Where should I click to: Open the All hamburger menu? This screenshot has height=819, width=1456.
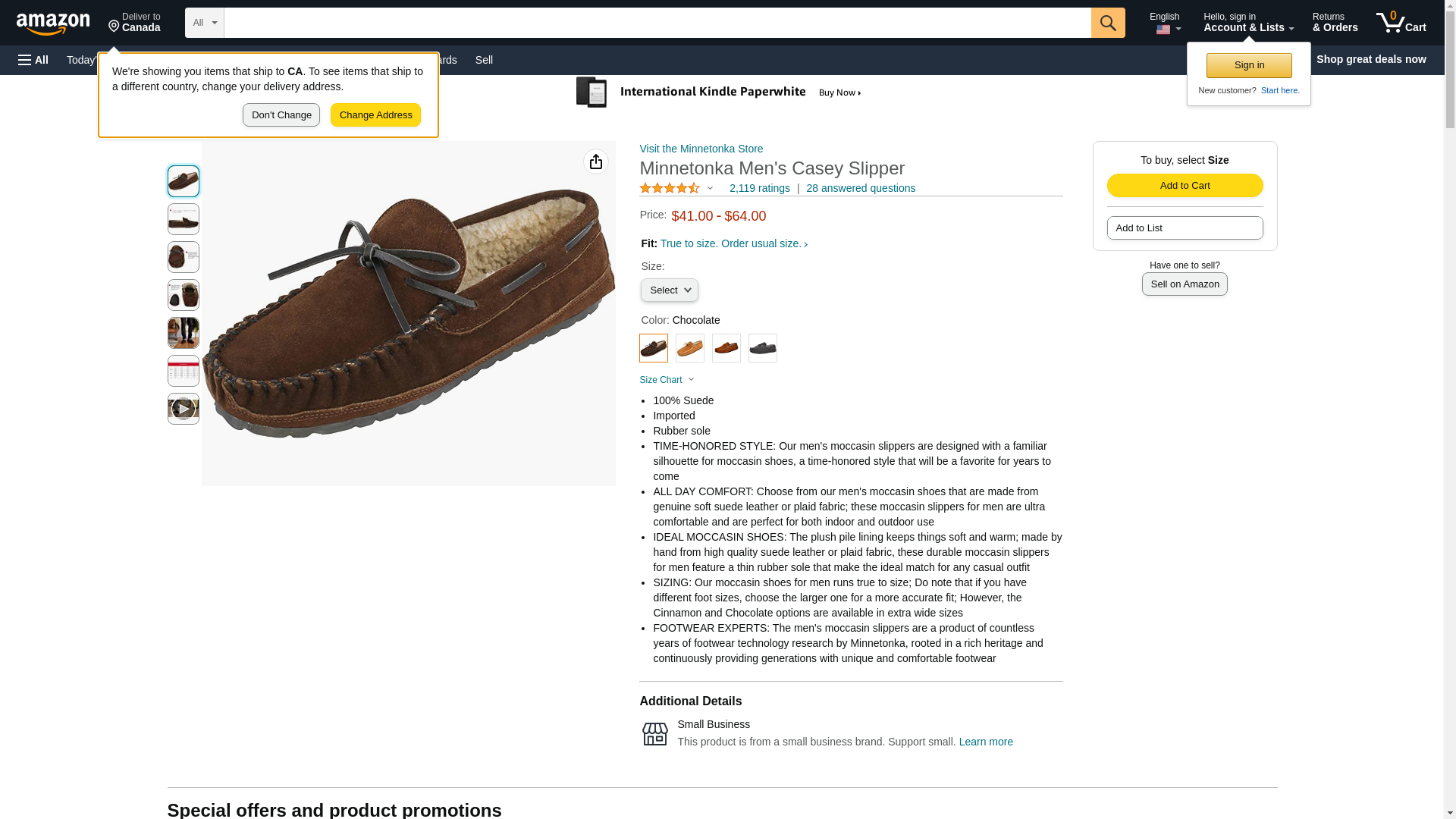click(x=33, y=60)
